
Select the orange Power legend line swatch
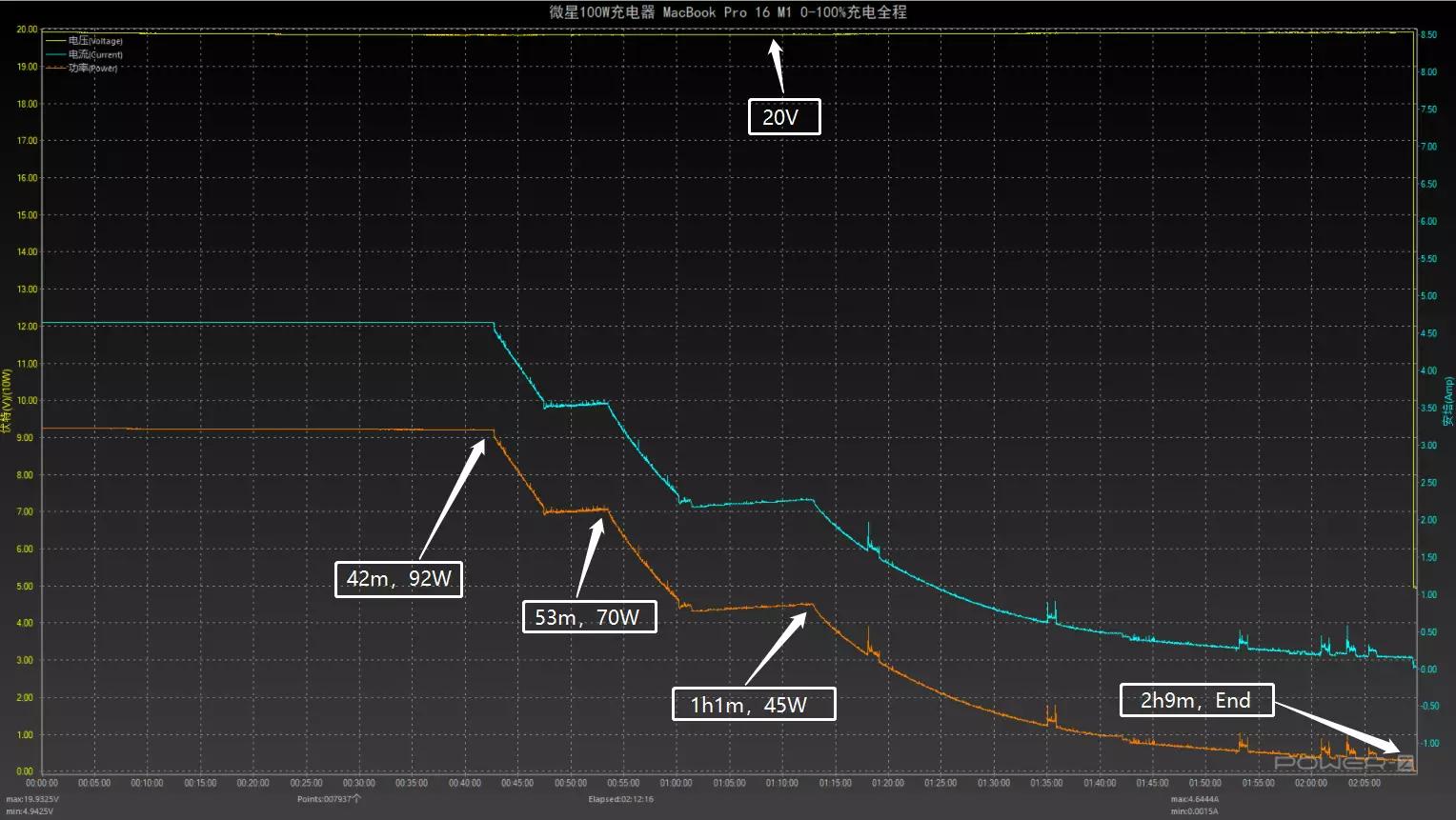(x=55, y=68)
